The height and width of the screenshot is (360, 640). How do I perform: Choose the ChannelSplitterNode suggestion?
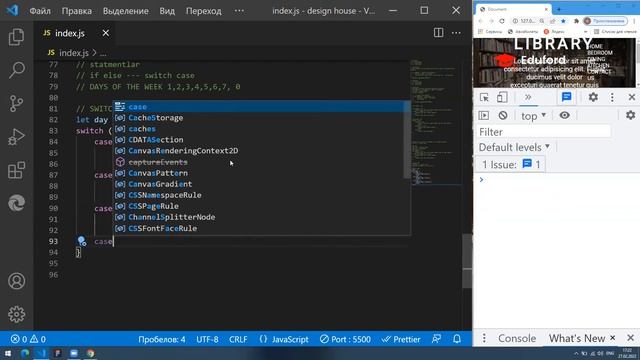click(x=262, y=217)
